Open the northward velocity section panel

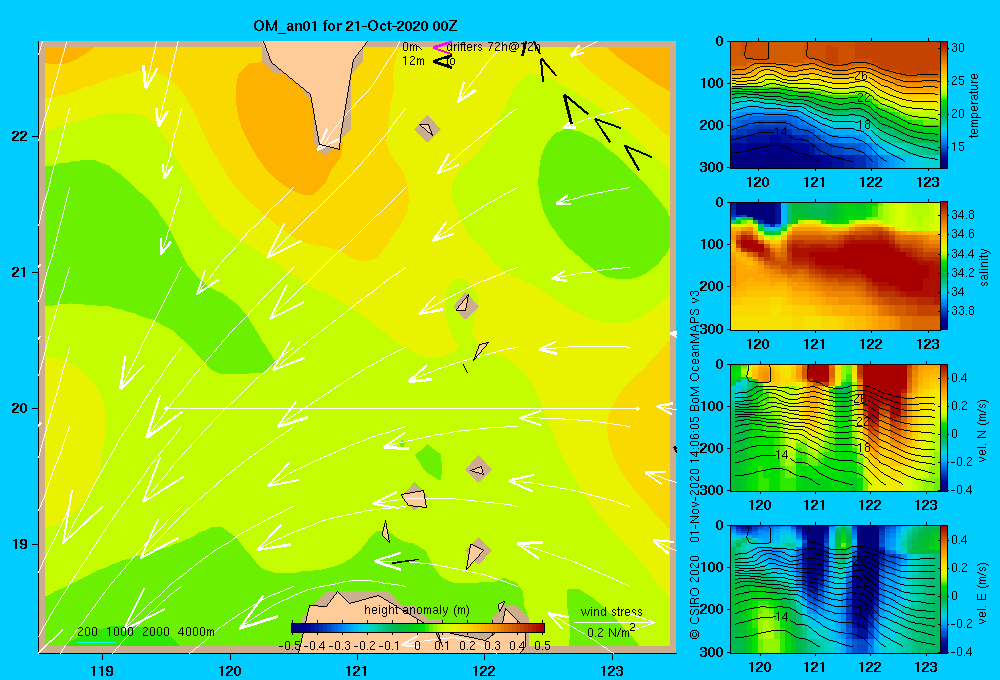pyautogui.click(x=834, y=427)
